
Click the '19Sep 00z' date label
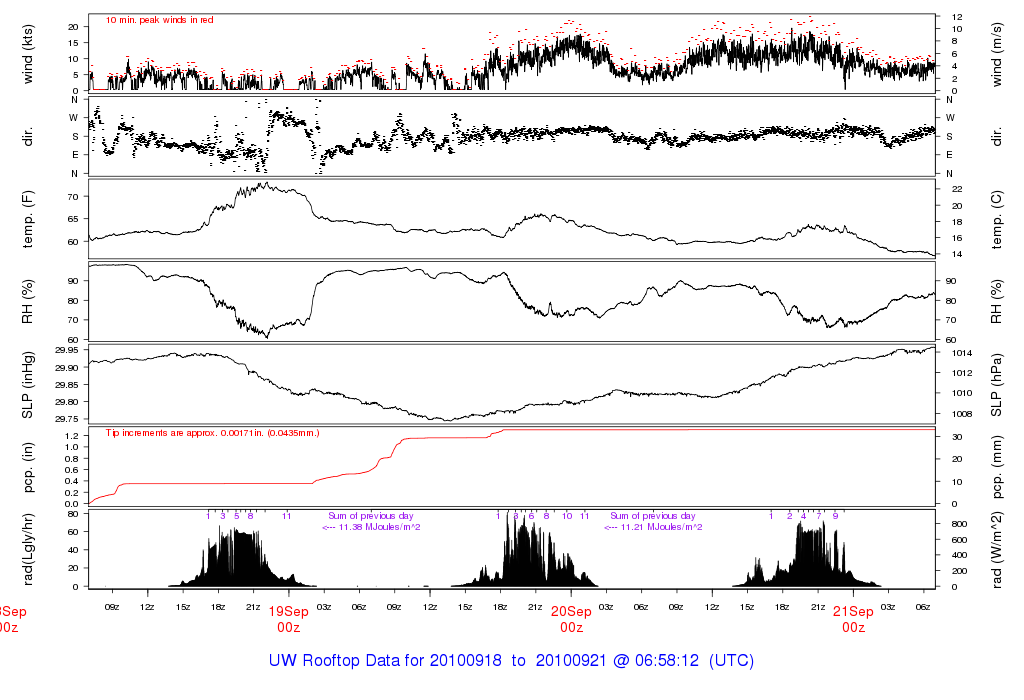[x=289, y=620]
